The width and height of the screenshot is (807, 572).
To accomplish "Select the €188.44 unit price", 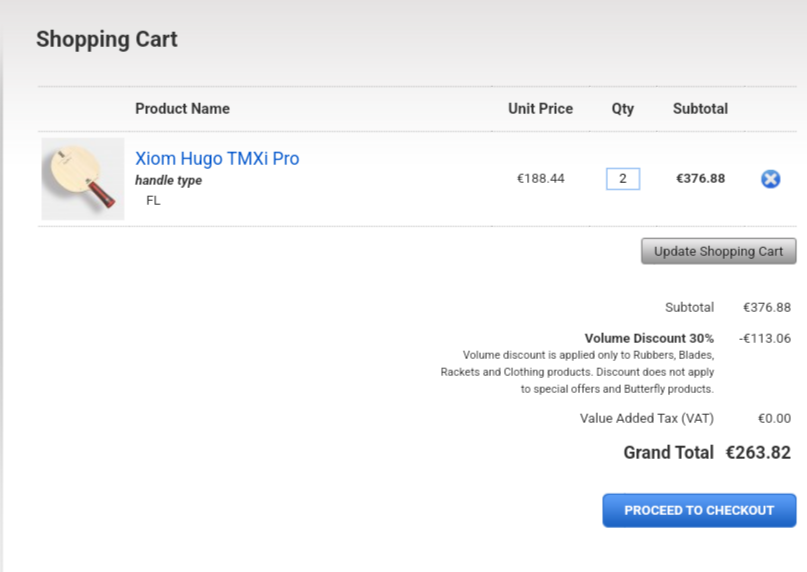I will coord(540,179).
